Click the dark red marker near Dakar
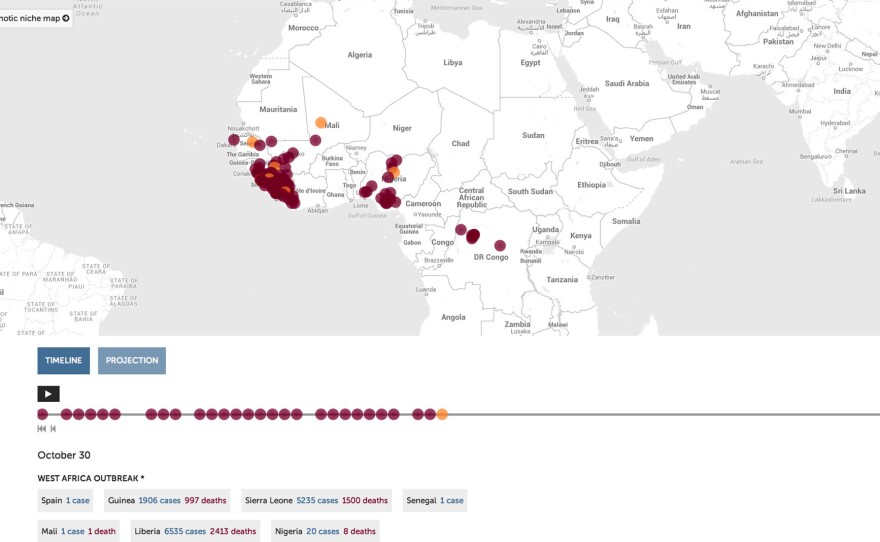 (x=234, y=140)
